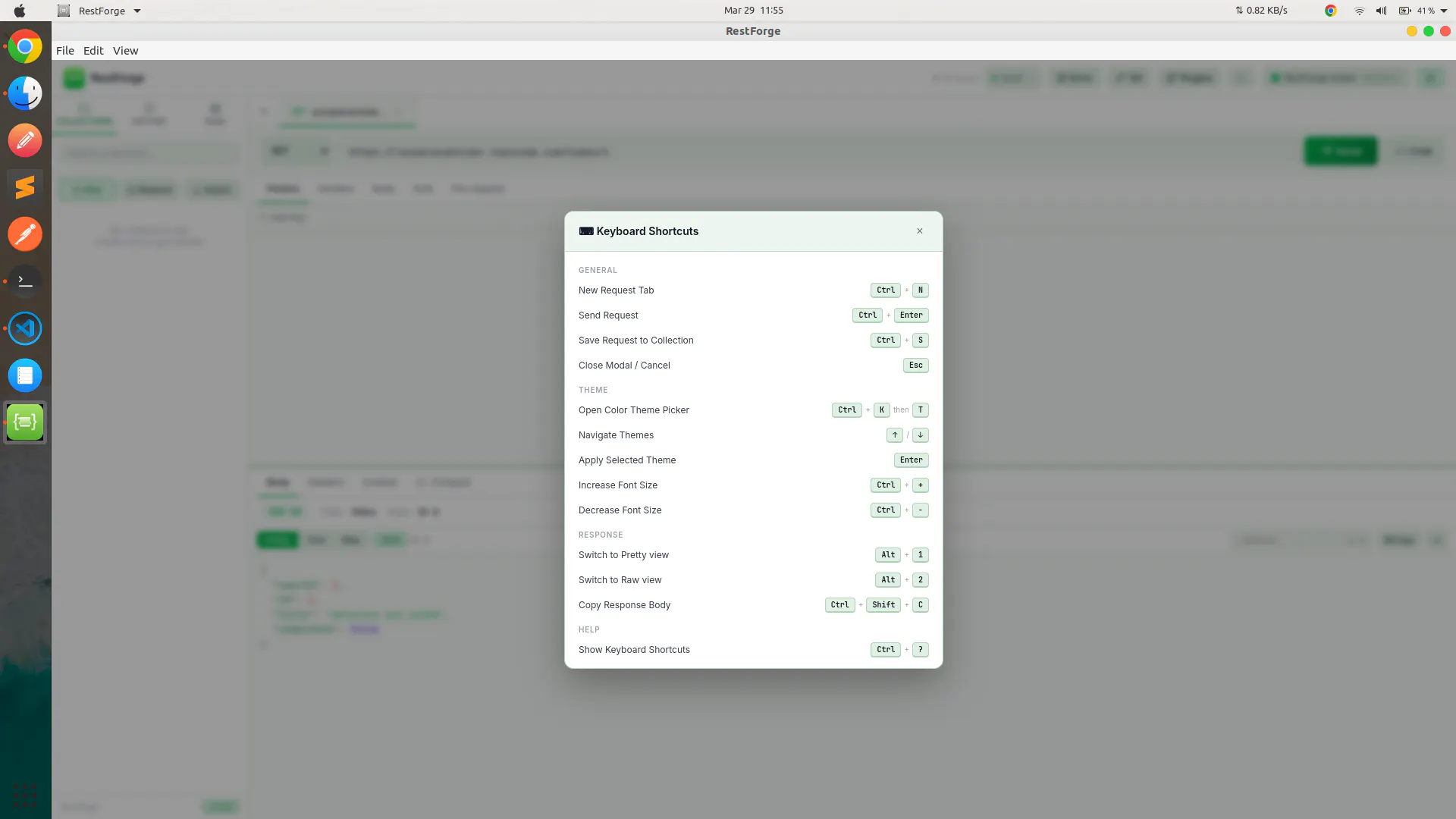Click the Enter key badge for Apply Selected Theme
Screen dimensions: 1456x819
tap(912, 460)
